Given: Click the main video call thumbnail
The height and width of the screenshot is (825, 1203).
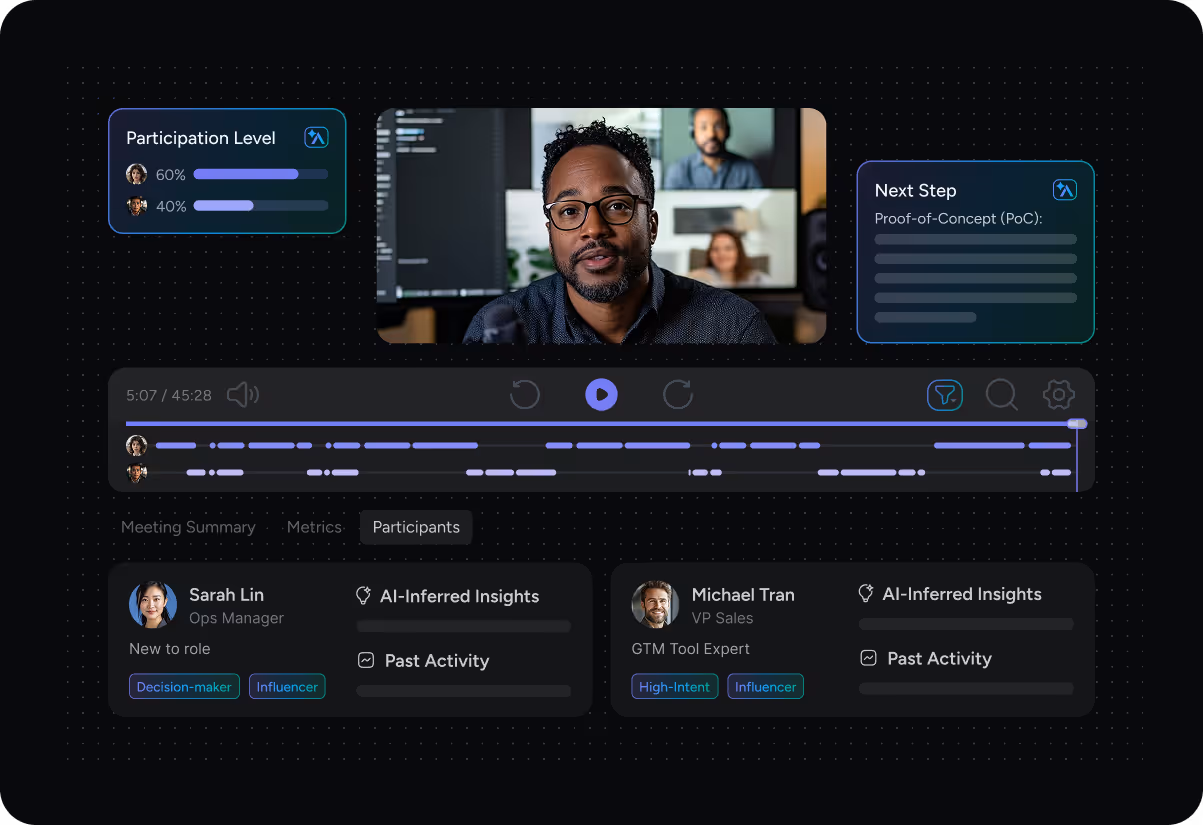Looking at the screenshot, I should [x=601, y=226].
